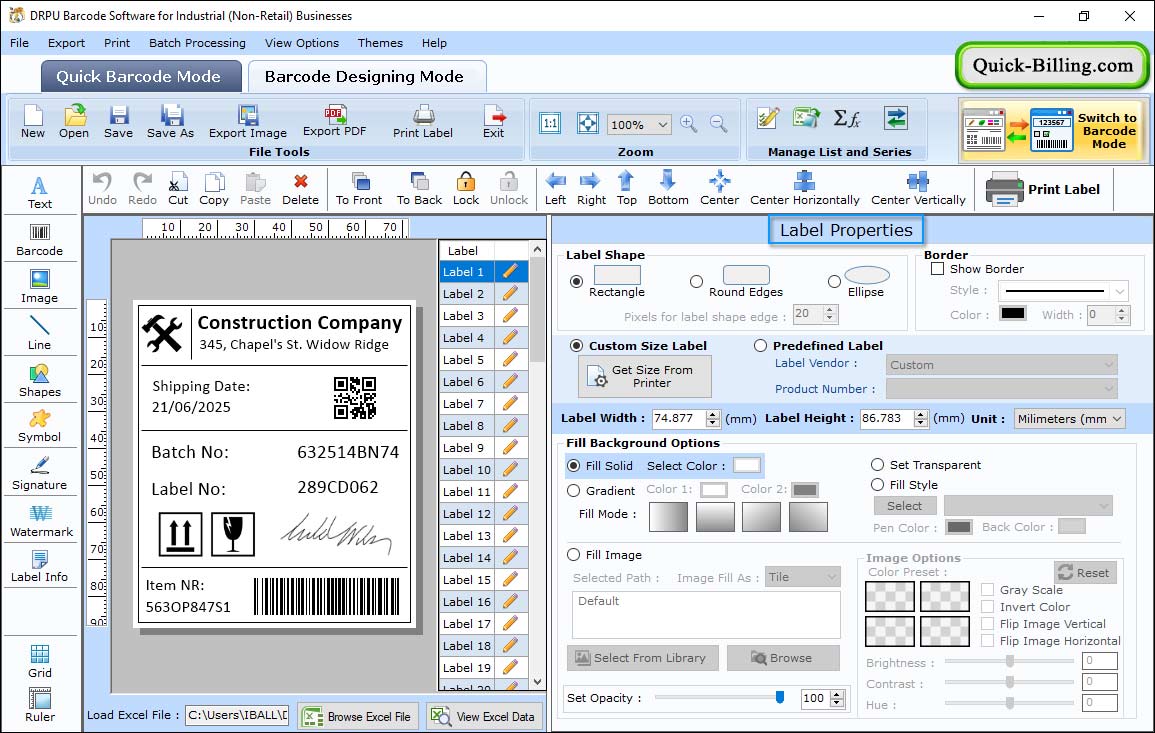
Task: Open the Product Number dropdown
Action: click(1001, 388)
